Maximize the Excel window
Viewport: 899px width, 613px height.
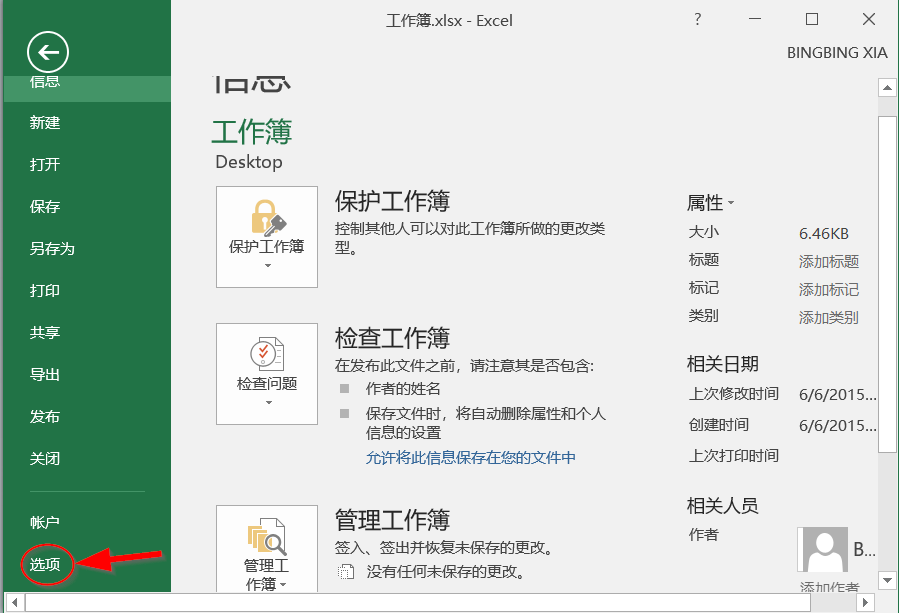pyautogui.click(x=812, y=19)
